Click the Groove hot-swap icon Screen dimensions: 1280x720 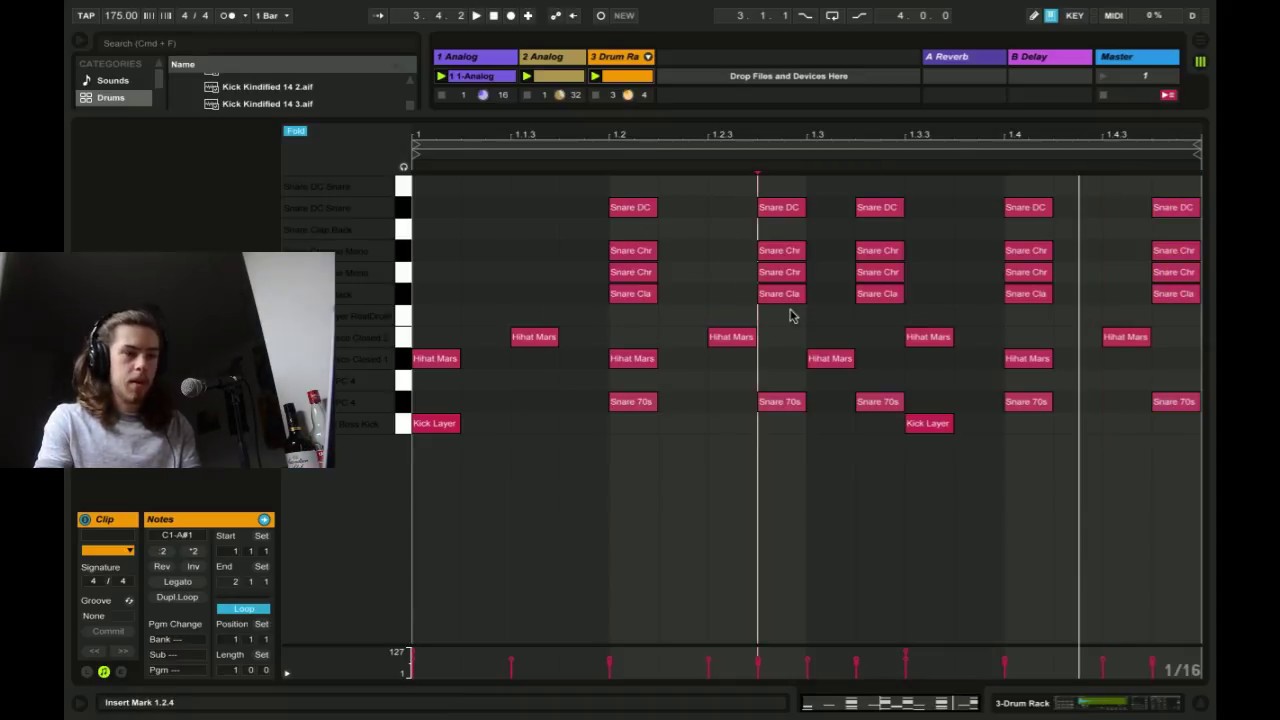click(129, 601)
